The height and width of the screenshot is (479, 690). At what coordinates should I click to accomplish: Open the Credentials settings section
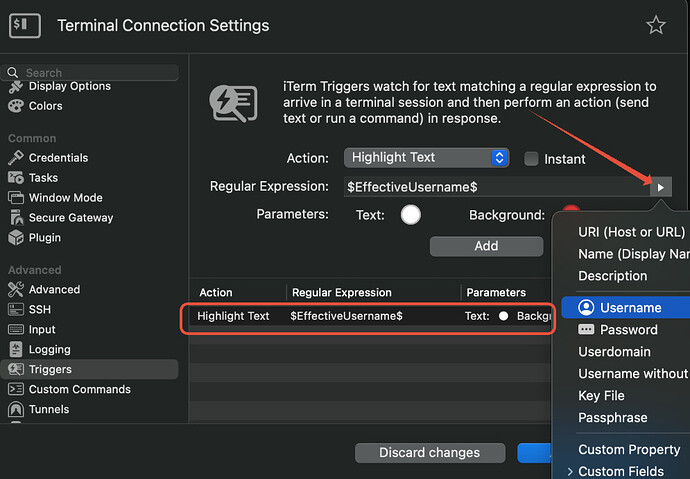point(57,158)
